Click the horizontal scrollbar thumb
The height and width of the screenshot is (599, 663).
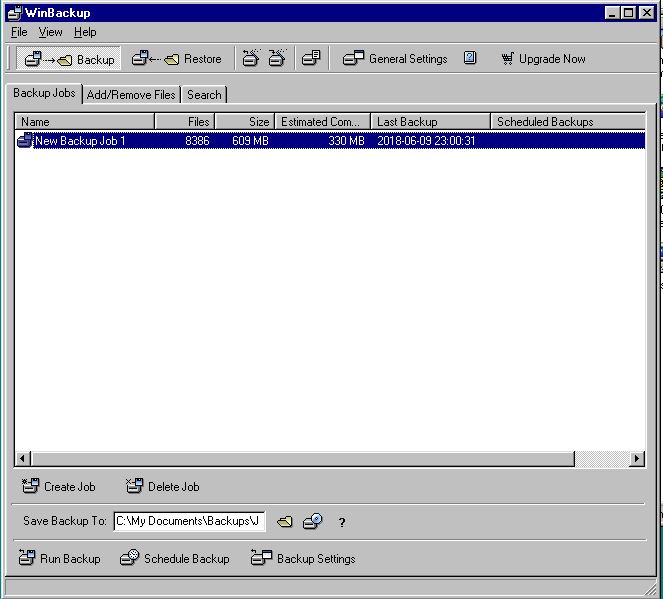[x=303, y=458]
